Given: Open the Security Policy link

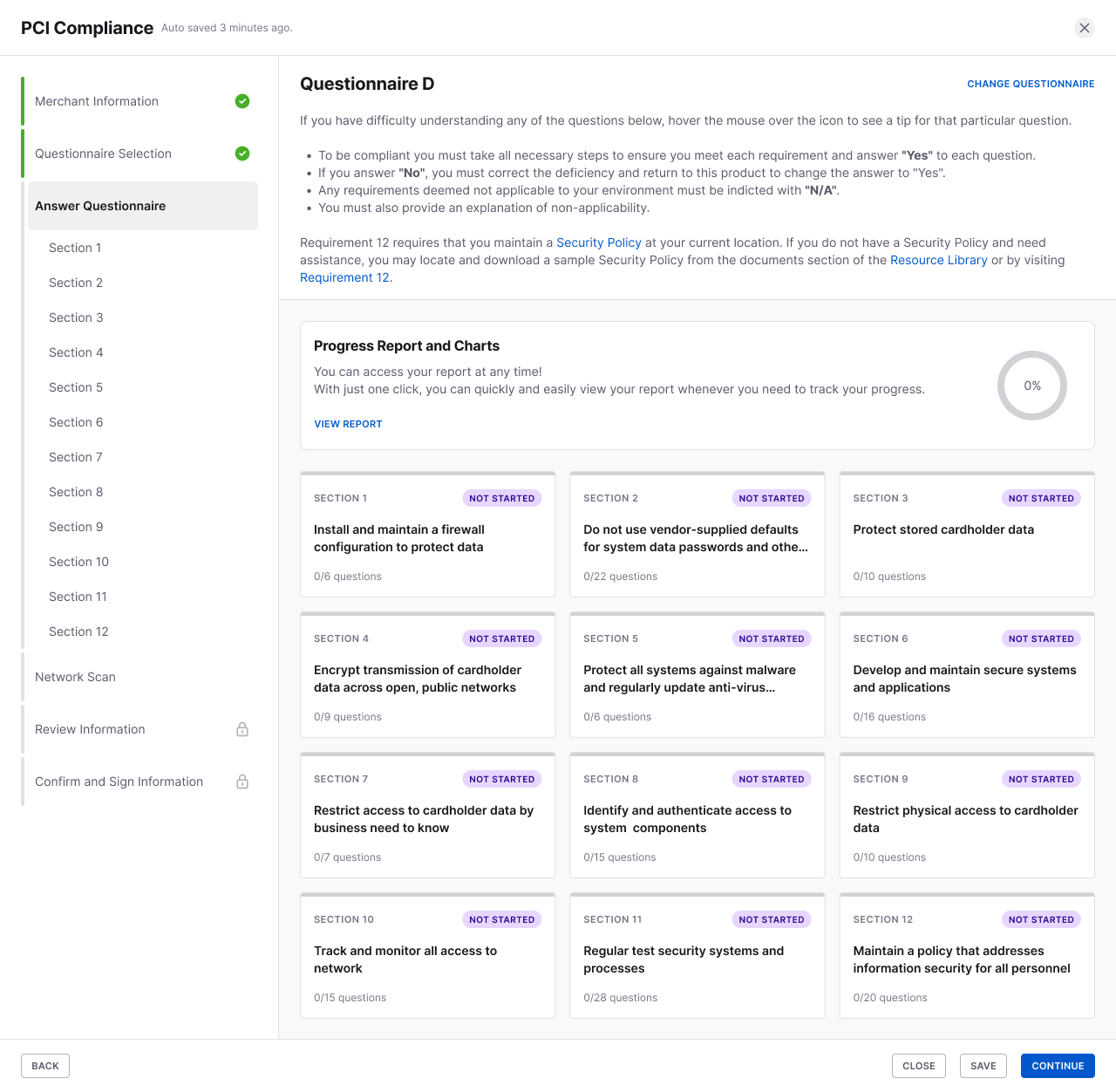Looking at the screenshot, I should tap(599, 242).
